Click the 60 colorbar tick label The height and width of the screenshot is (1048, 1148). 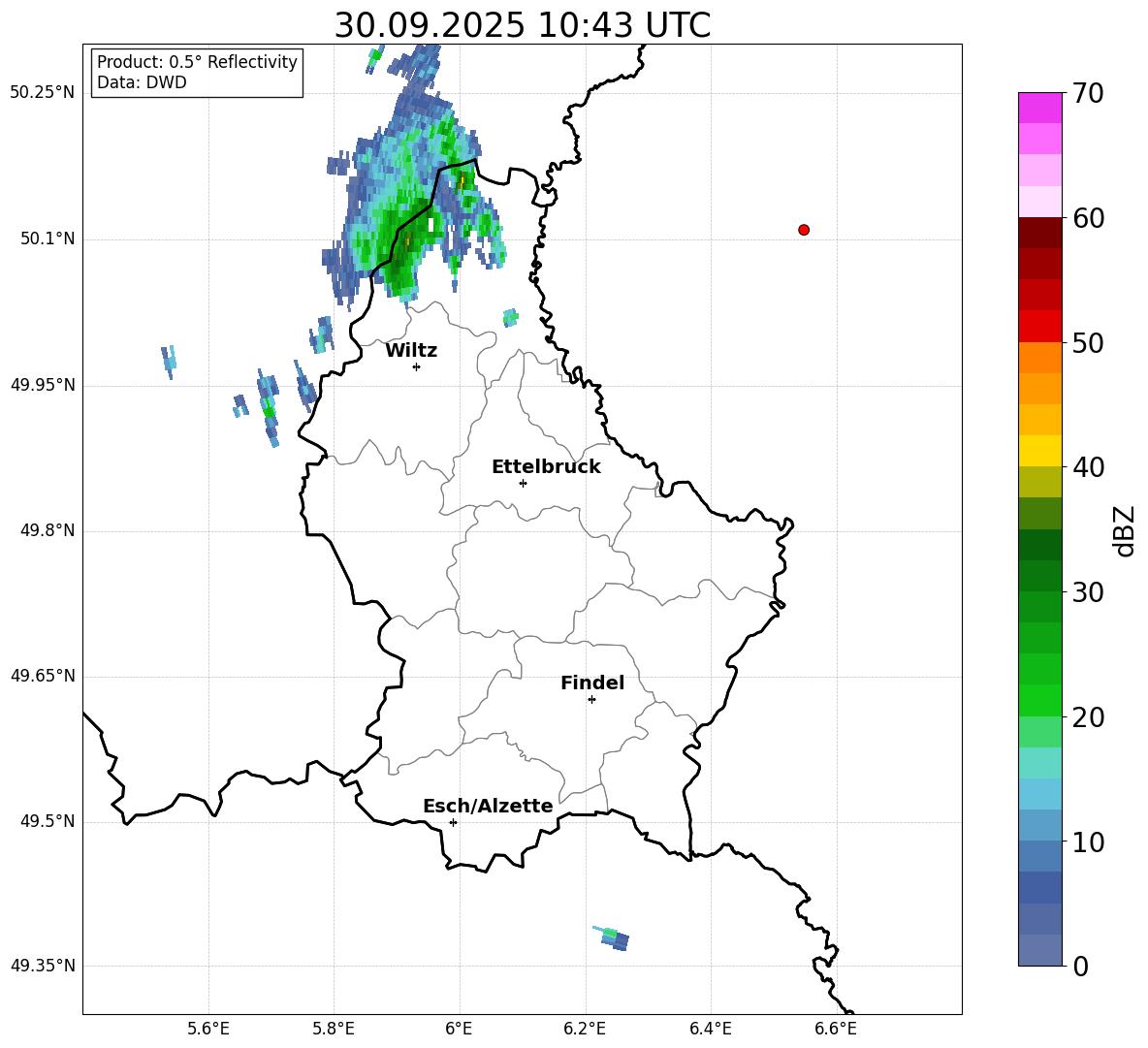pyautogui.click(x=1088, y=218)
